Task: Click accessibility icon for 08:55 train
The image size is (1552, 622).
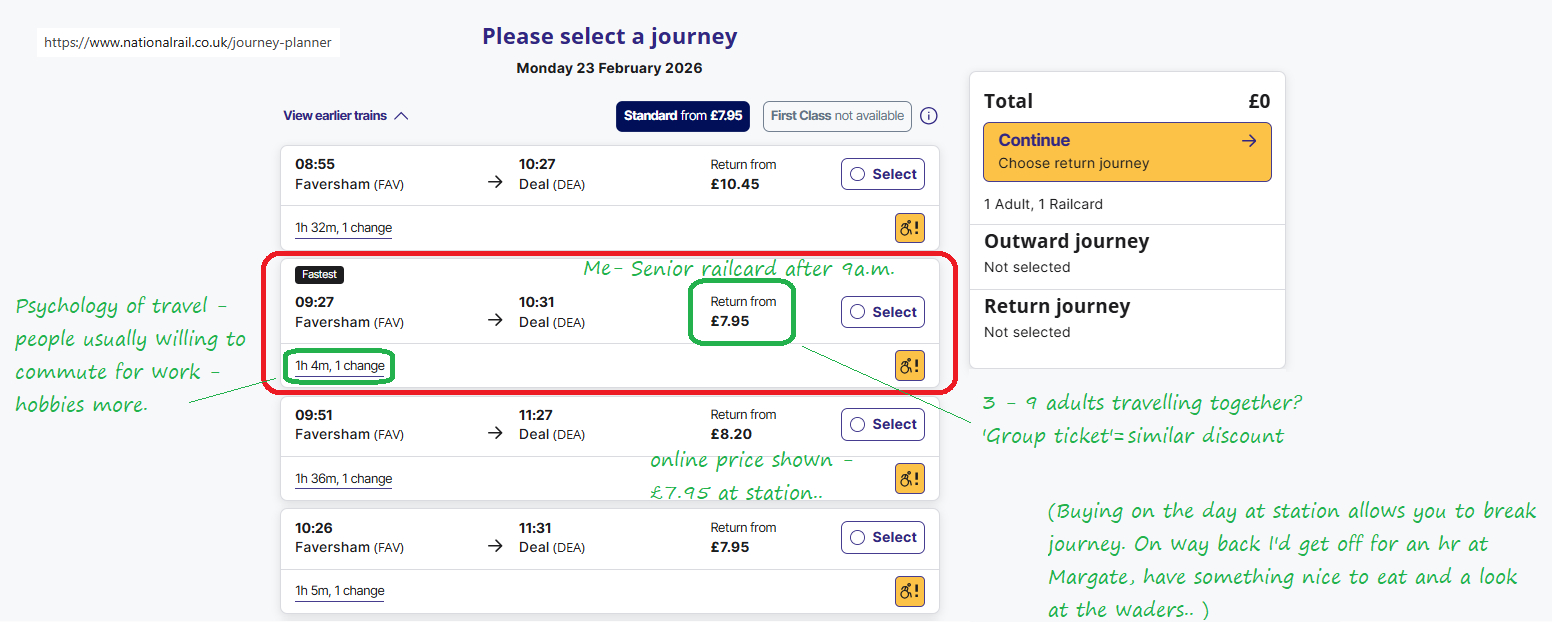Action: [909, 228]
